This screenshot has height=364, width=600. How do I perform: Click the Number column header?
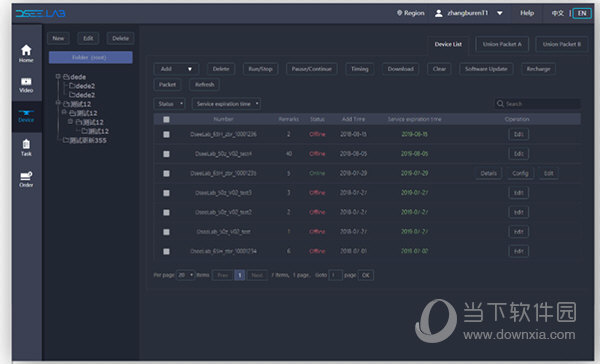[223, 119]
